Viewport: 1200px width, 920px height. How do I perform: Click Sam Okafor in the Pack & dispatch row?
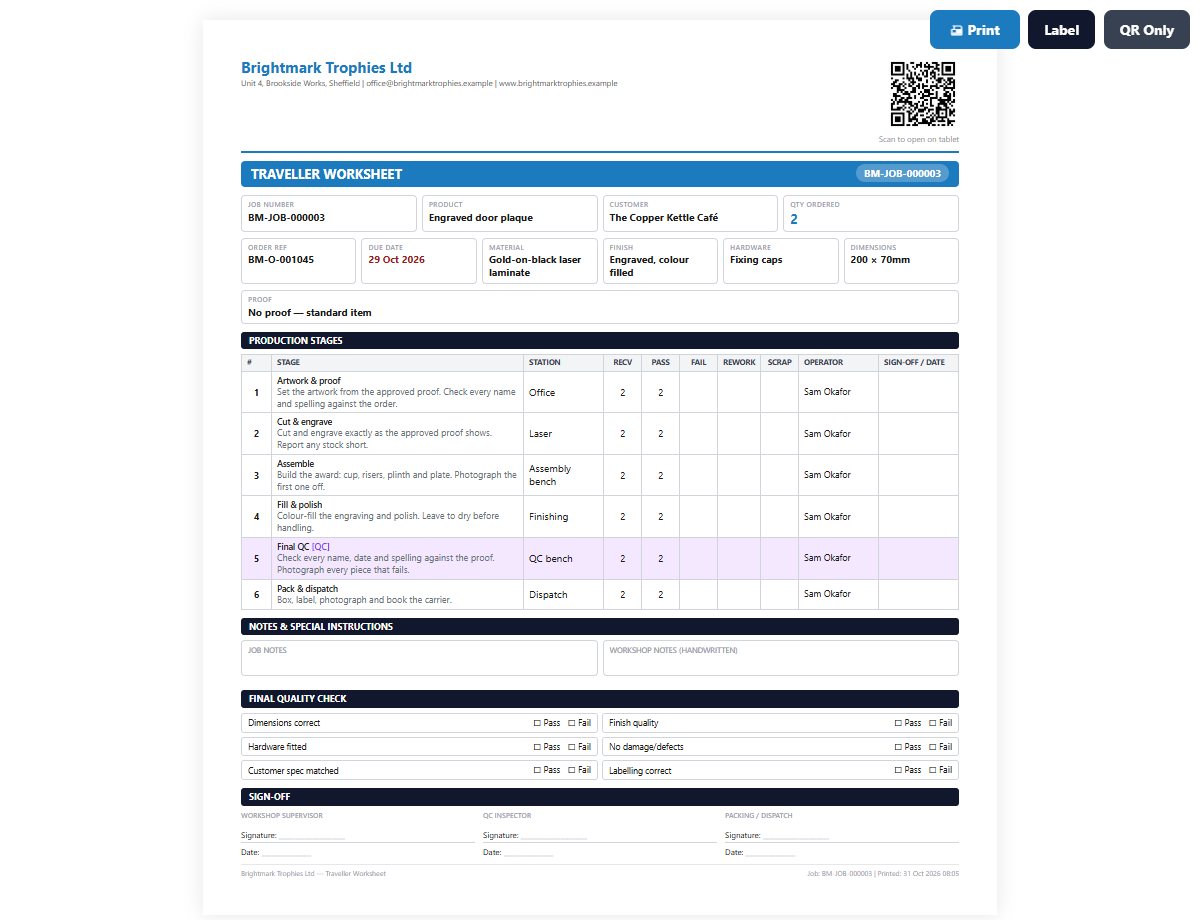(x=827, y=594)
